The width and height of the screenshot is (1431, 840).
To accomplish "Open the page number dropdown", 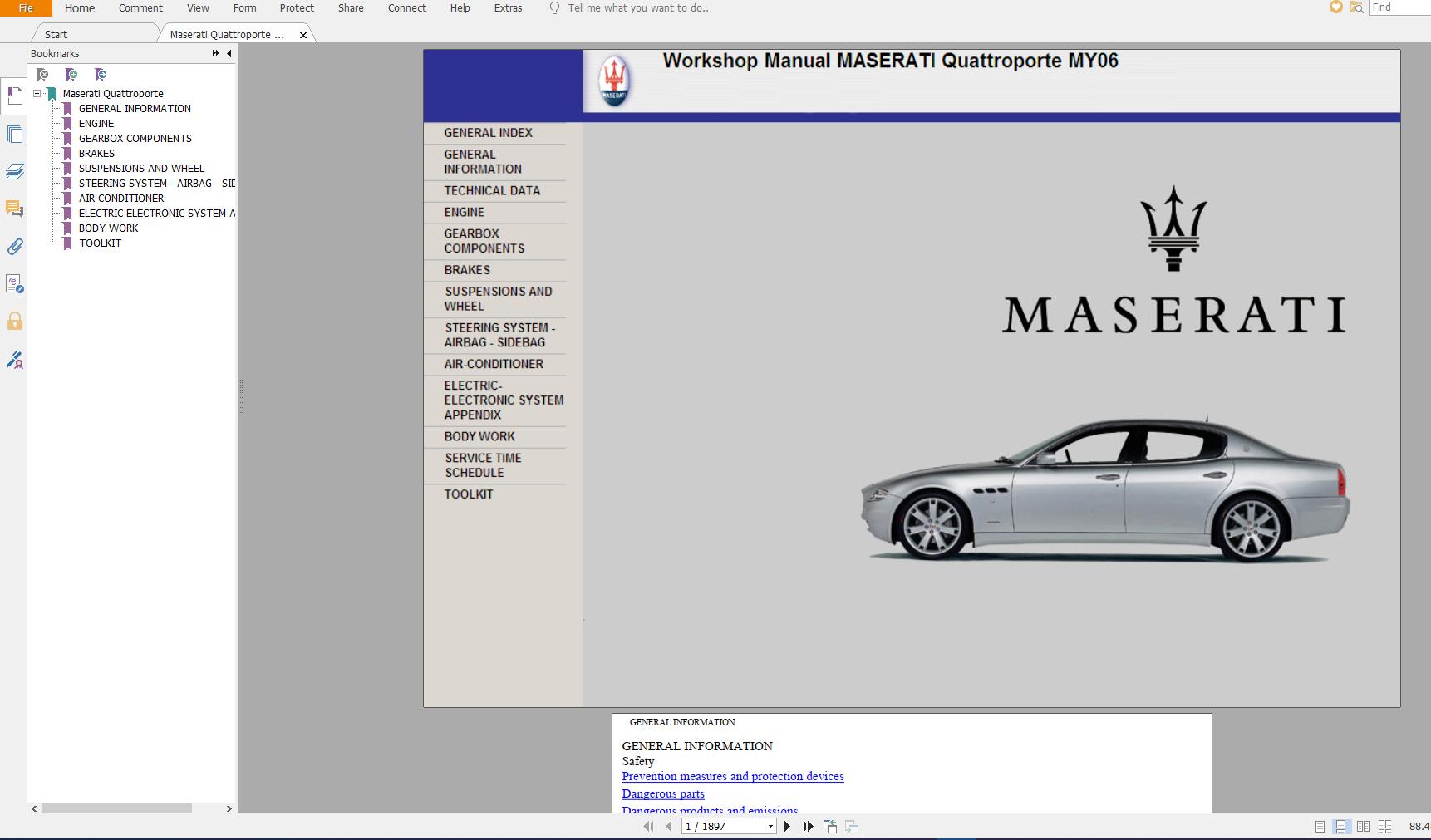I will [770, 826].
